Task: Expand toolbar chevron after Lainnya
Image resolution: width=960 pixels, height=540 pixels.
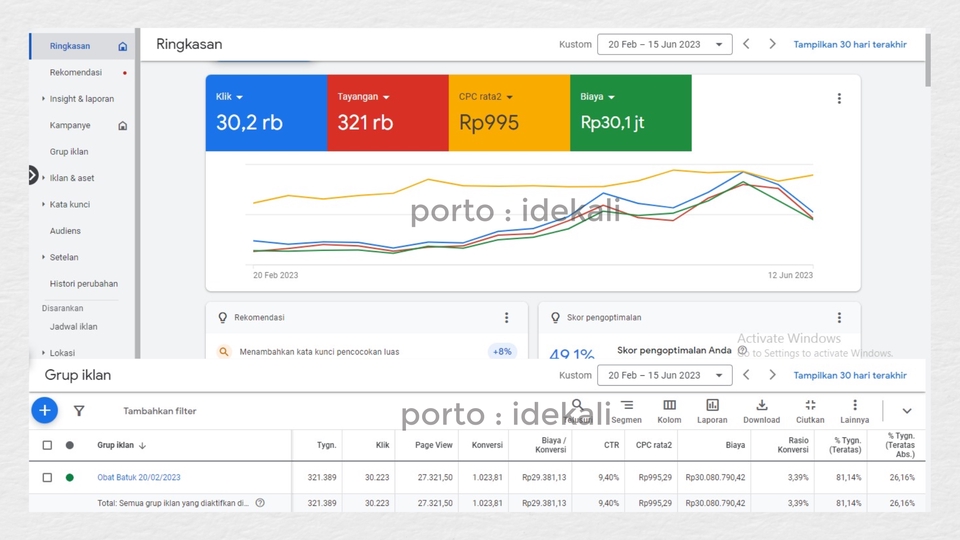Action: (907, 411)
